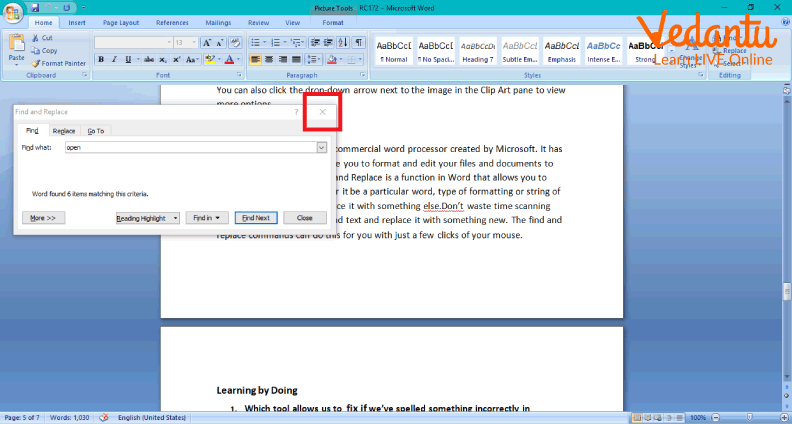Open the Find what history dropdown arrow
The image size is (792, 424).
click(x=321, y=148)
